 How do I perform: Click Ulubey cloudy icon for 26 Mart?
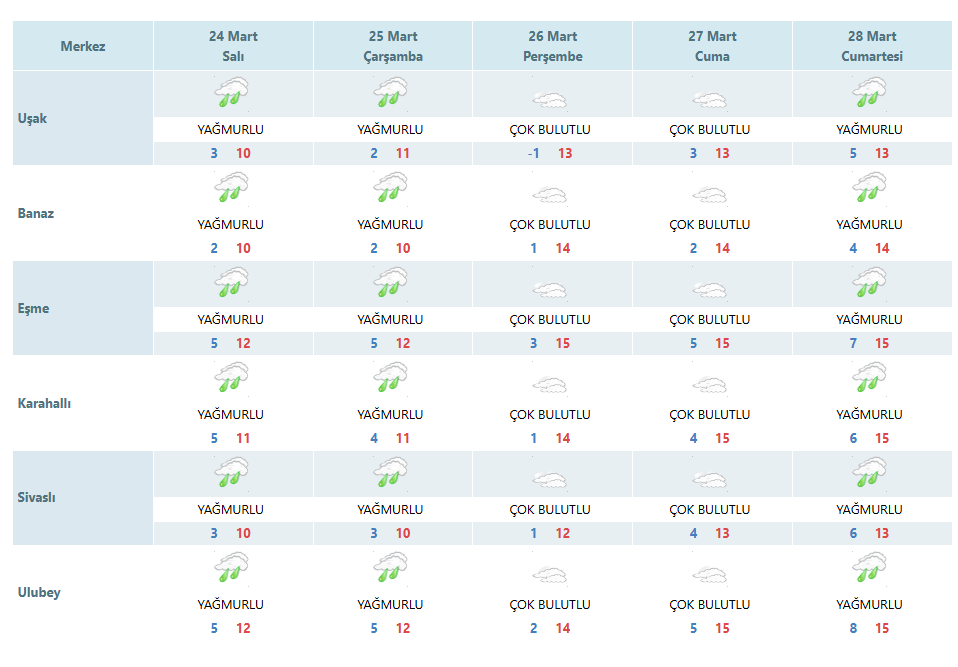click(x=550, y=575)
